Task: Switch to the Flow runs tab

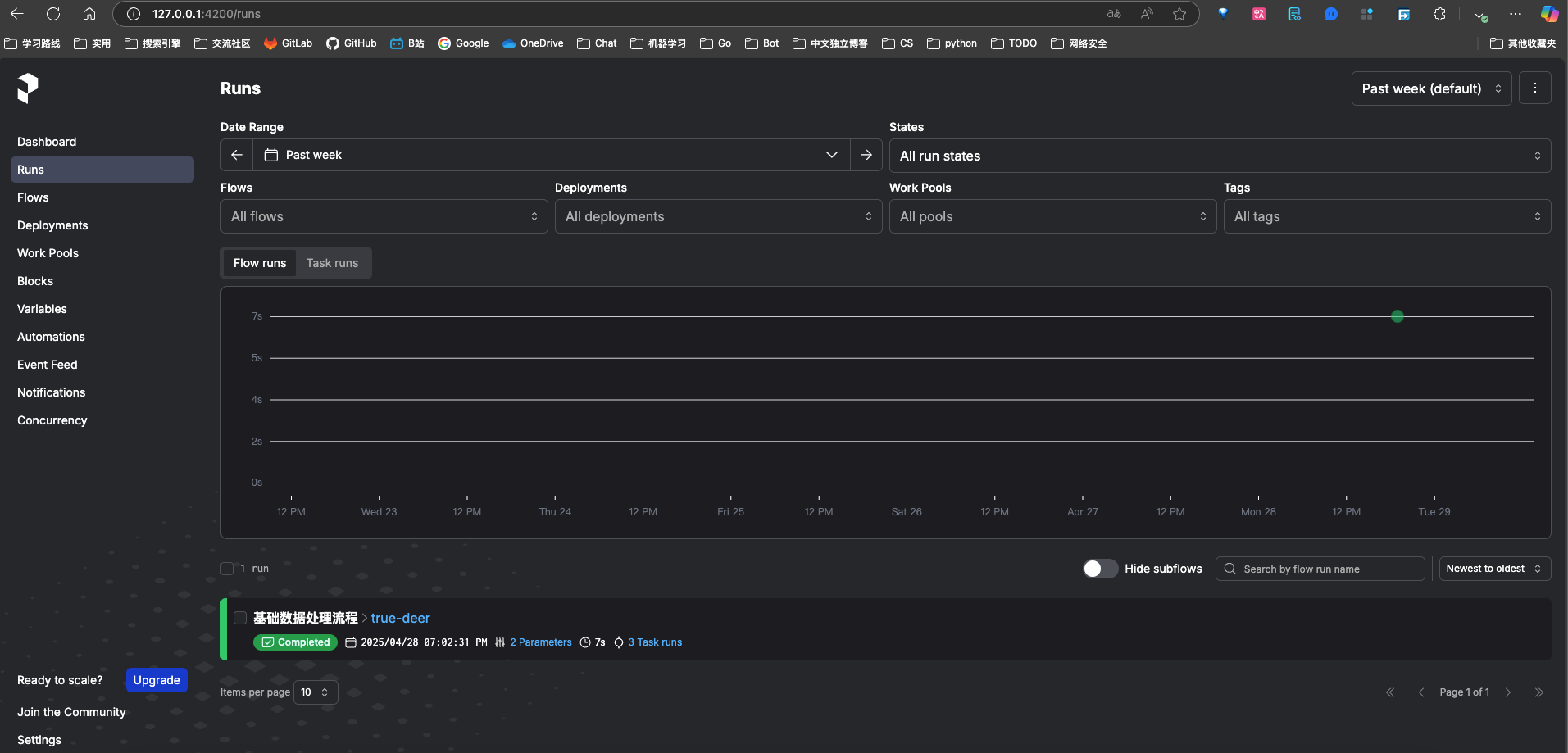Action: pos(260,263)
